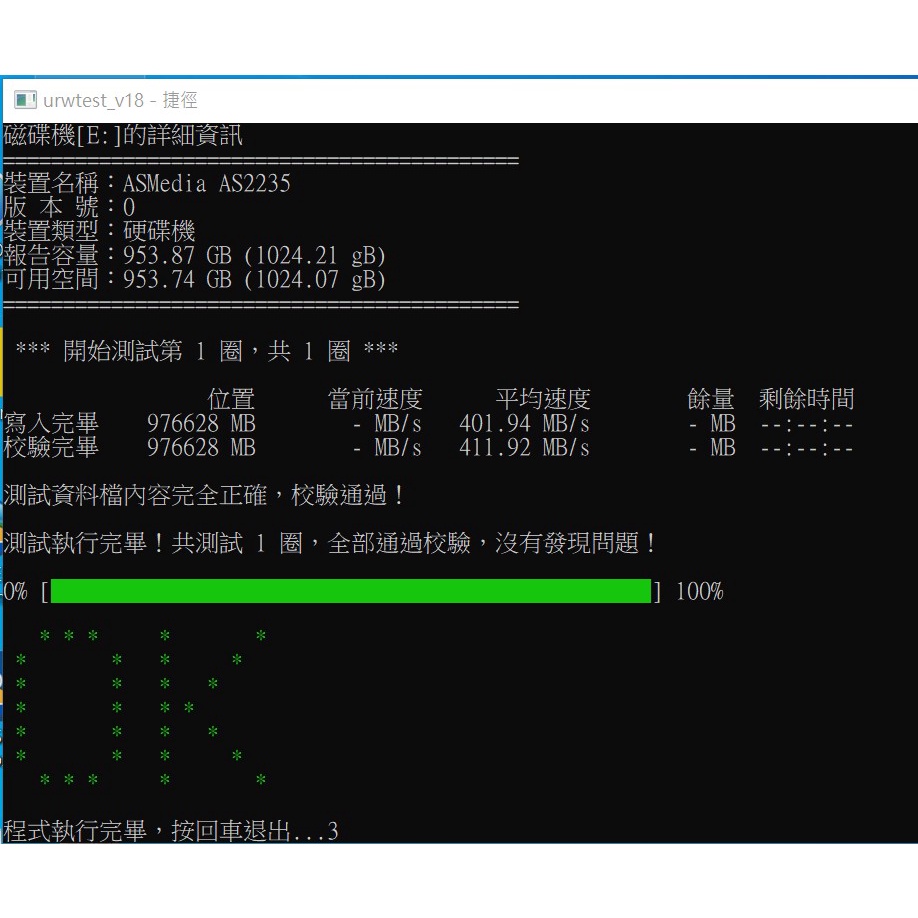Image resolution: width=918 pixels, height=918 pixels.
Task: Click the 磁碟機[E:]的詳細資訊 header line
Action: [x=123, y=135]
